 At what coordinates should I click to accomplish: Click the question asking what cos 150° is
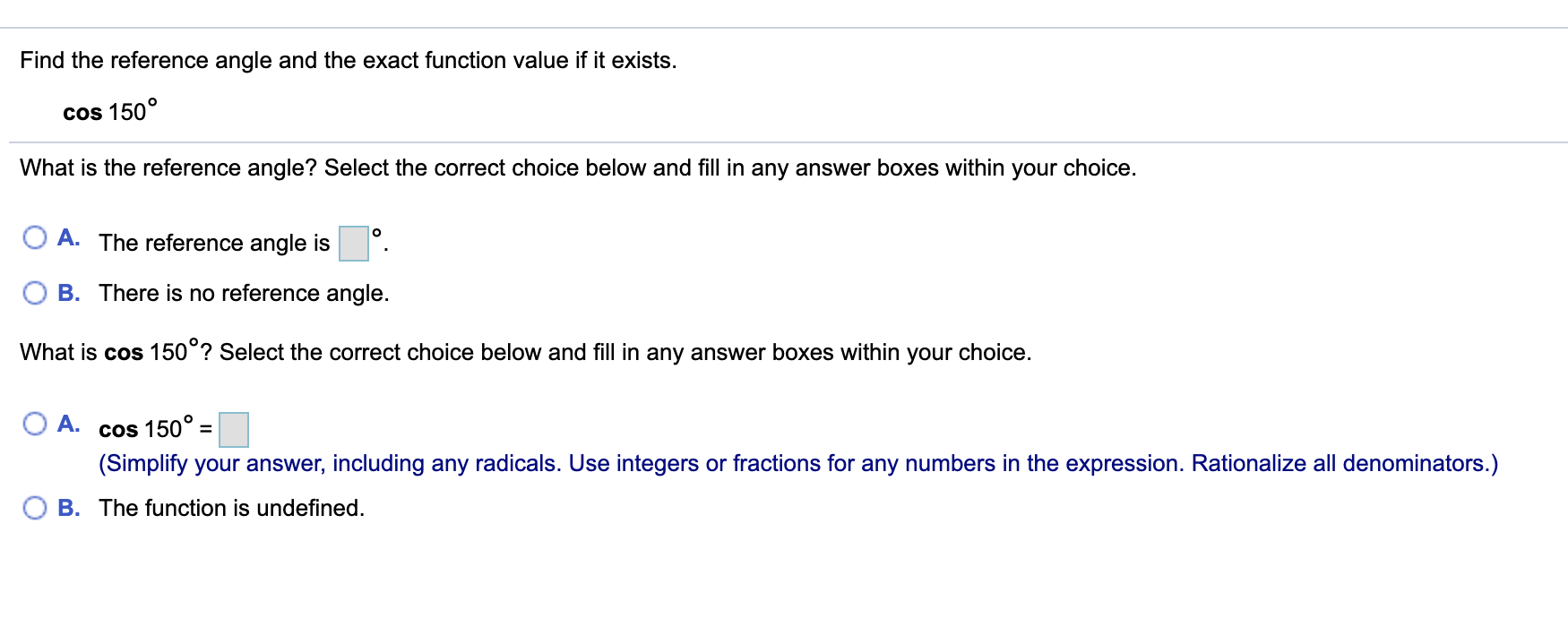click(x=524, y=351)
